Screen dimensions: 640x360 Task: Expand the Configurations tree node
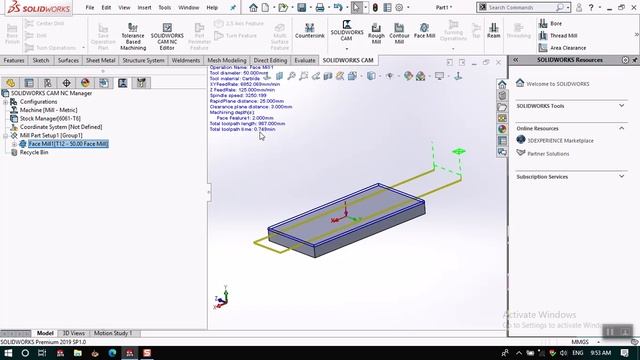[5, 102]
